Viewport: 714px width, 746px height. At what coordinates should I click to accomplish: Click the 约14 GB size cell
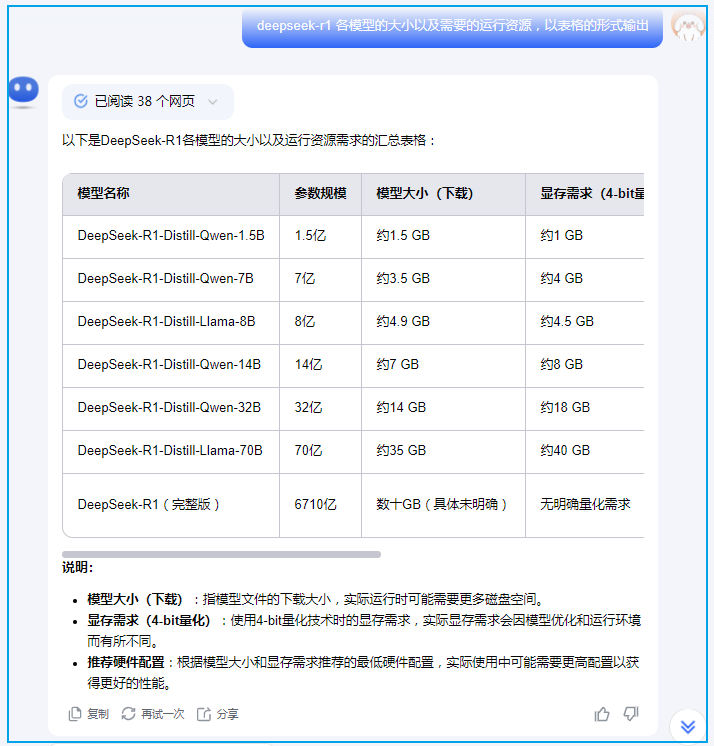click(x=443, y=408)
